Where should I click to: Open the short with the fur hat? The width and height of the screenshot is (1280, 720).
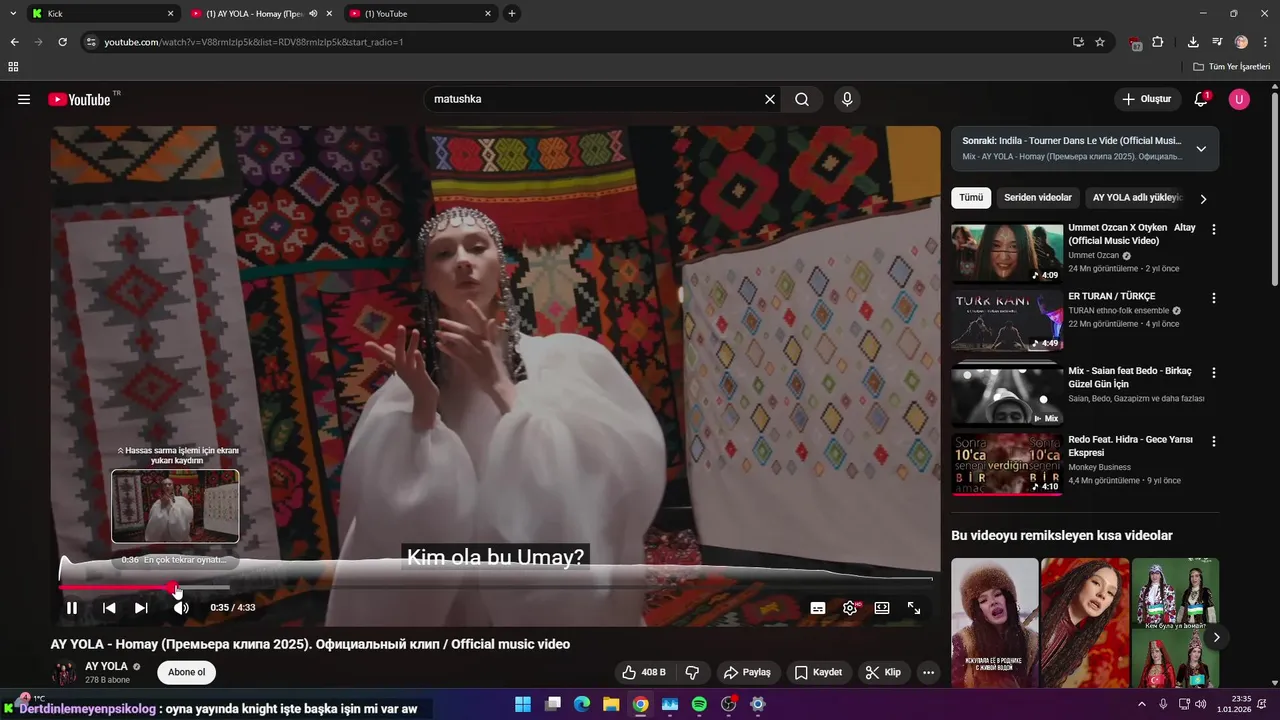(x=995, y=622)
